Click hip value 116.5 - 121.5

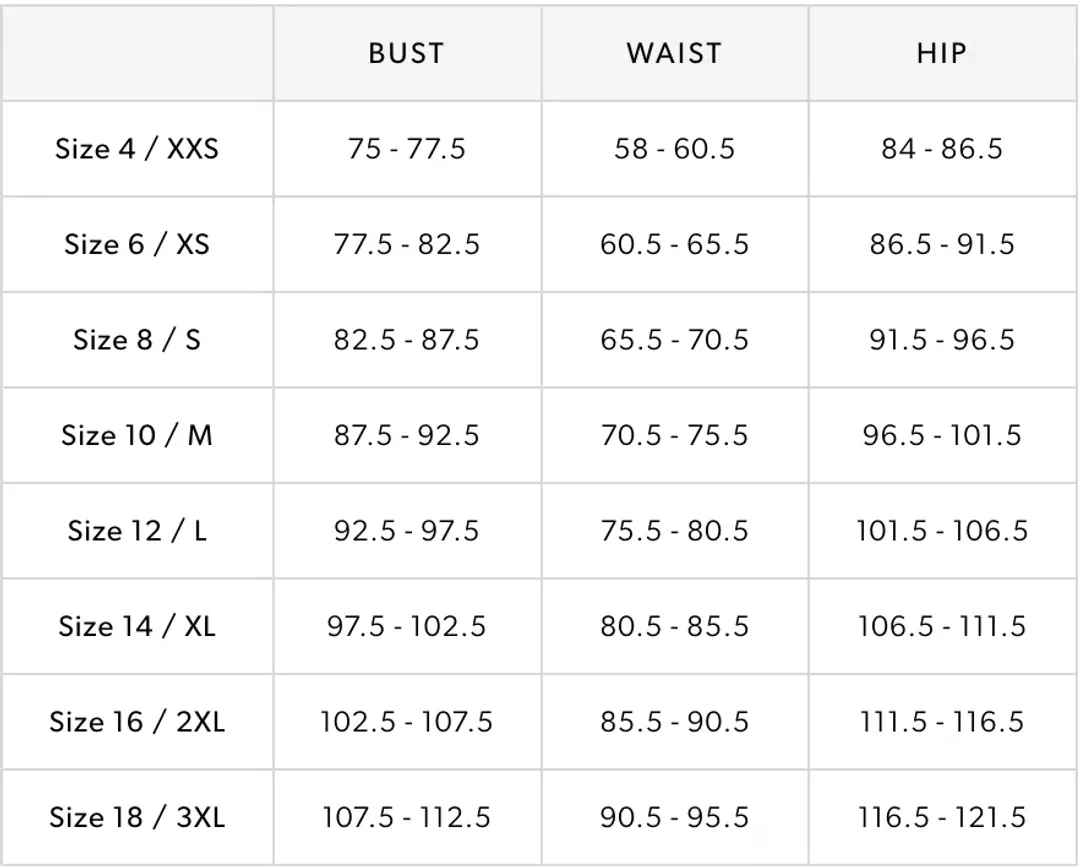(x=941, y=817)
